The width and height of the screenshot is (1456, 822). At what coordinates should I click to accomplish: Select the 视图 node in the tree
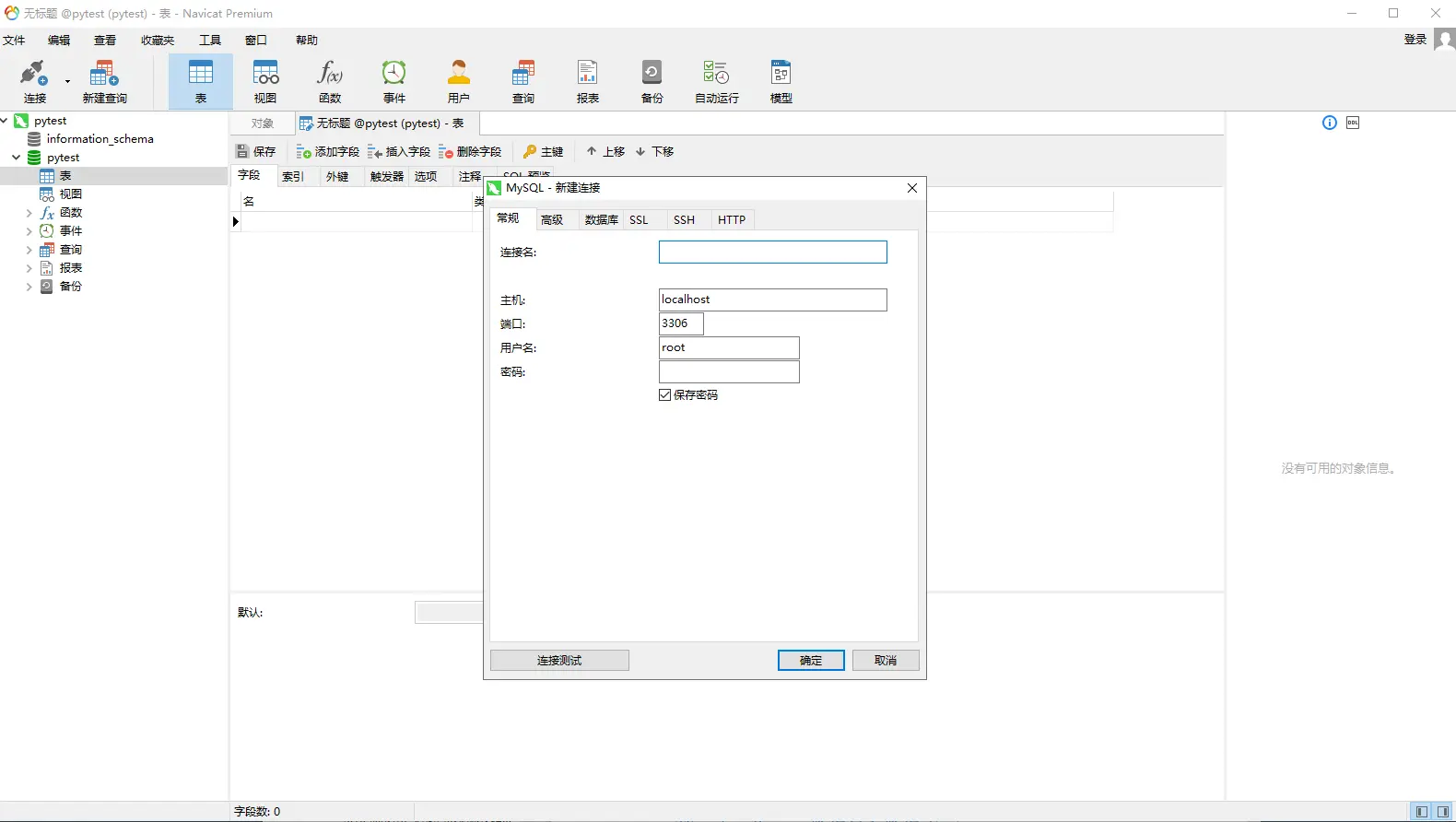pos(70,194)
